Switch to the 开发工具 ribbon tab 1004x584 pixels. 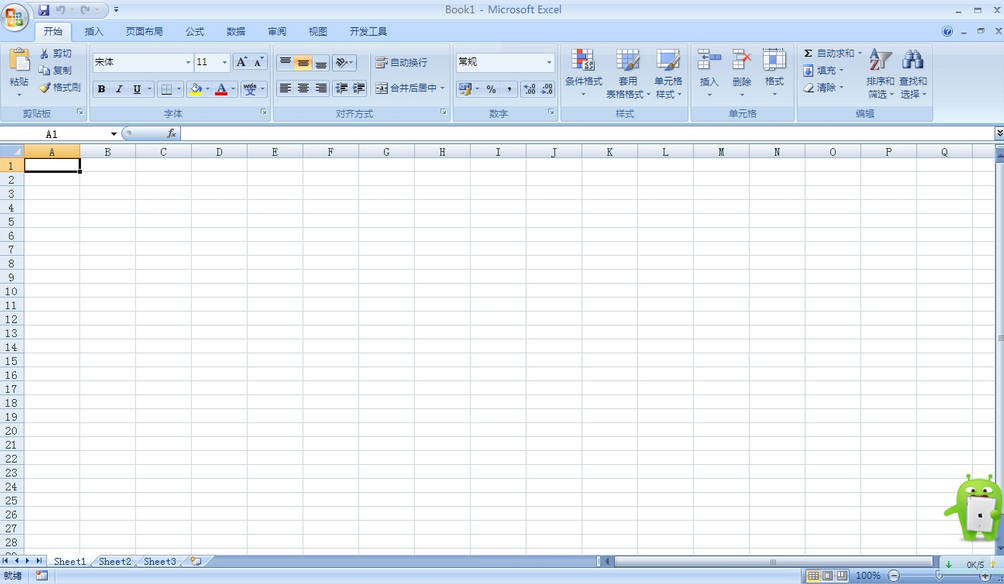[368, 31]
